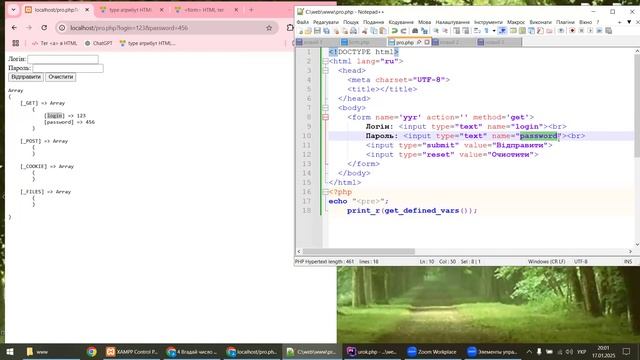This screenshot has height=360, width=640.
Task: Collapse the body fold marker on line 7
Action: pos(325,108)
